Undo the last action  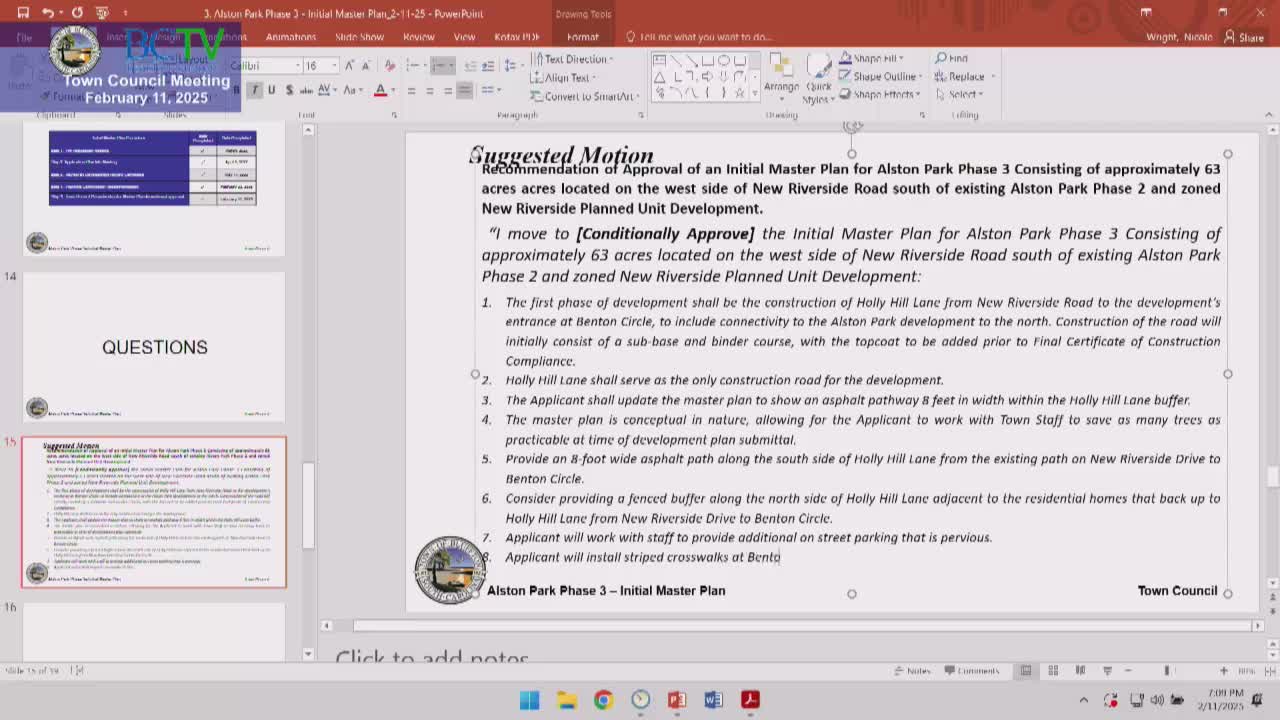[x=47, y=13]
